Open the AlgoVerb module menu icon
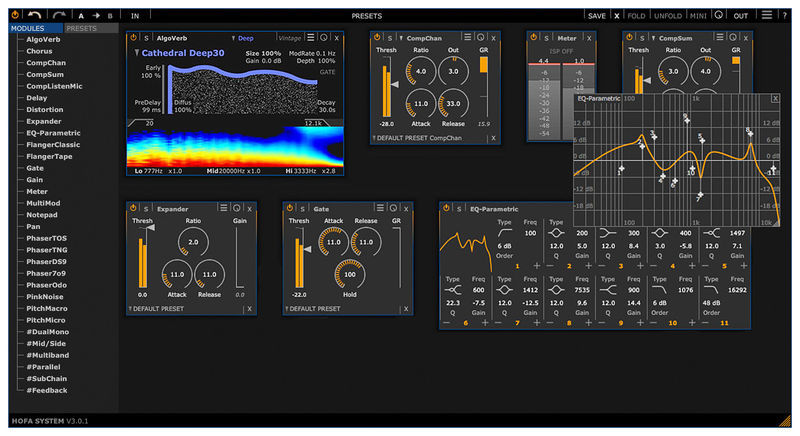The width and height of the screenshot is (800, 436). point(311,37)
